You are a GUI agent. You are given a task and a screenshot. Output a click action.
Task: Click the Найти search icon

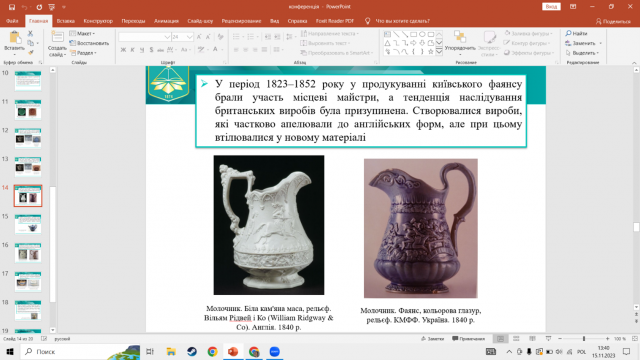click(x=576, y=33)
